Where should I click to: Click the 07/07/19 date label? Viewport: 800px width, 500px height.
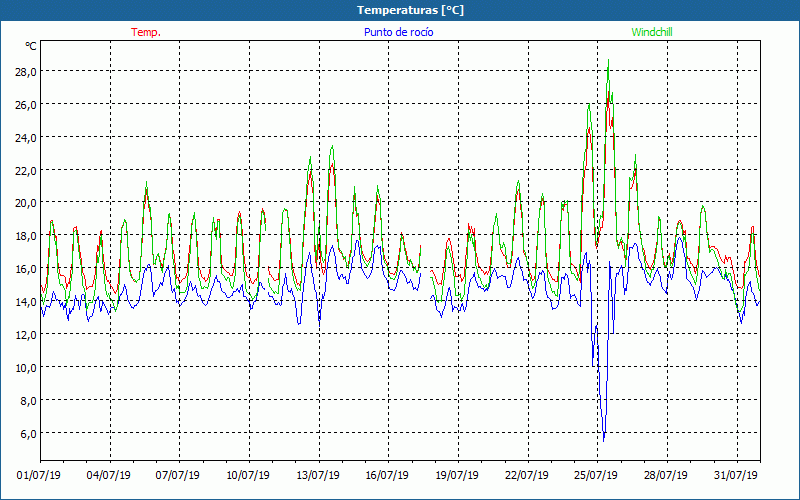coord(178,475)
